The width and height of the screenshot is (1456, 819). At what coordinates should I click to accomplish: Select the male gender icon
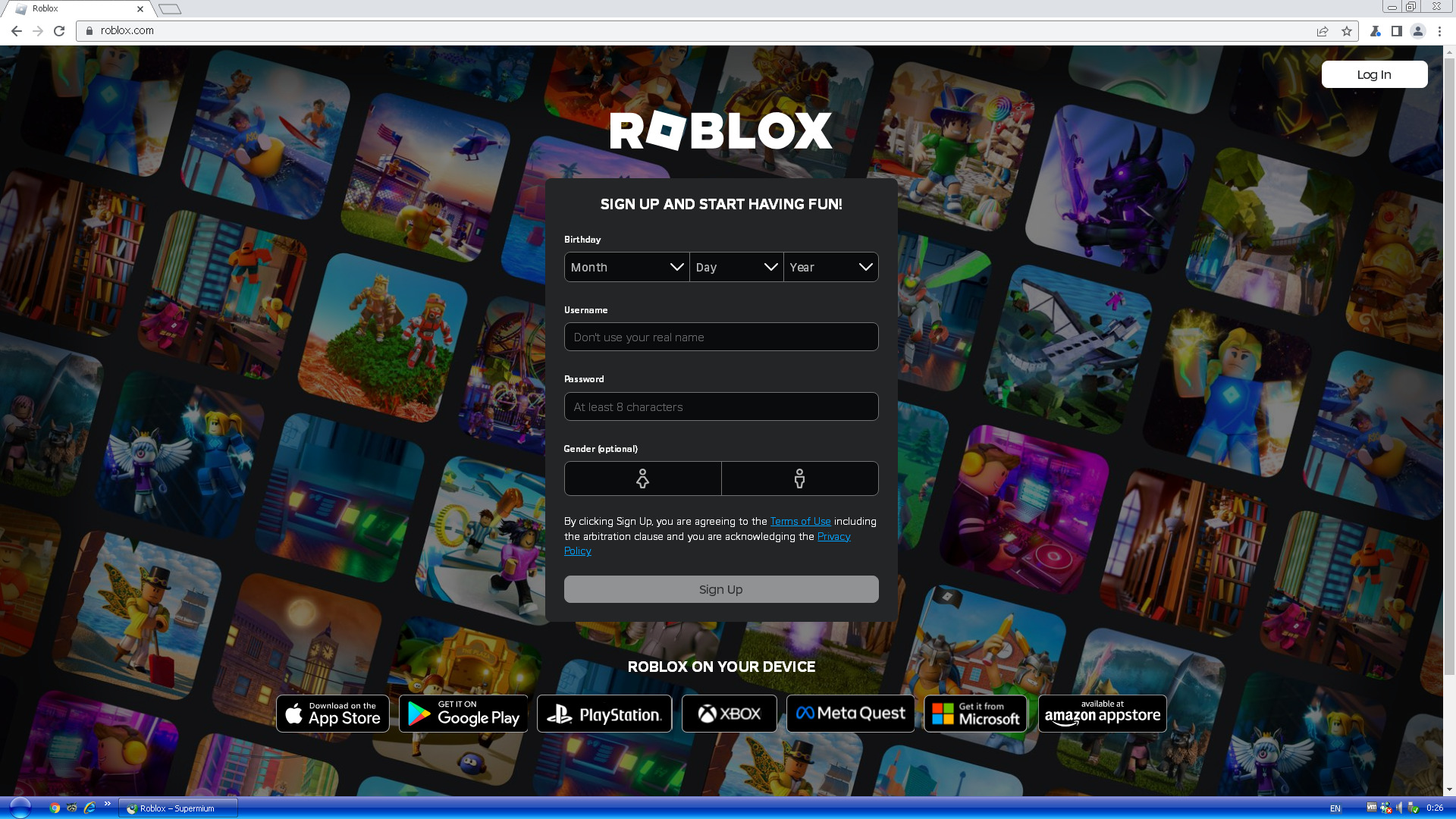pos(799,479)
